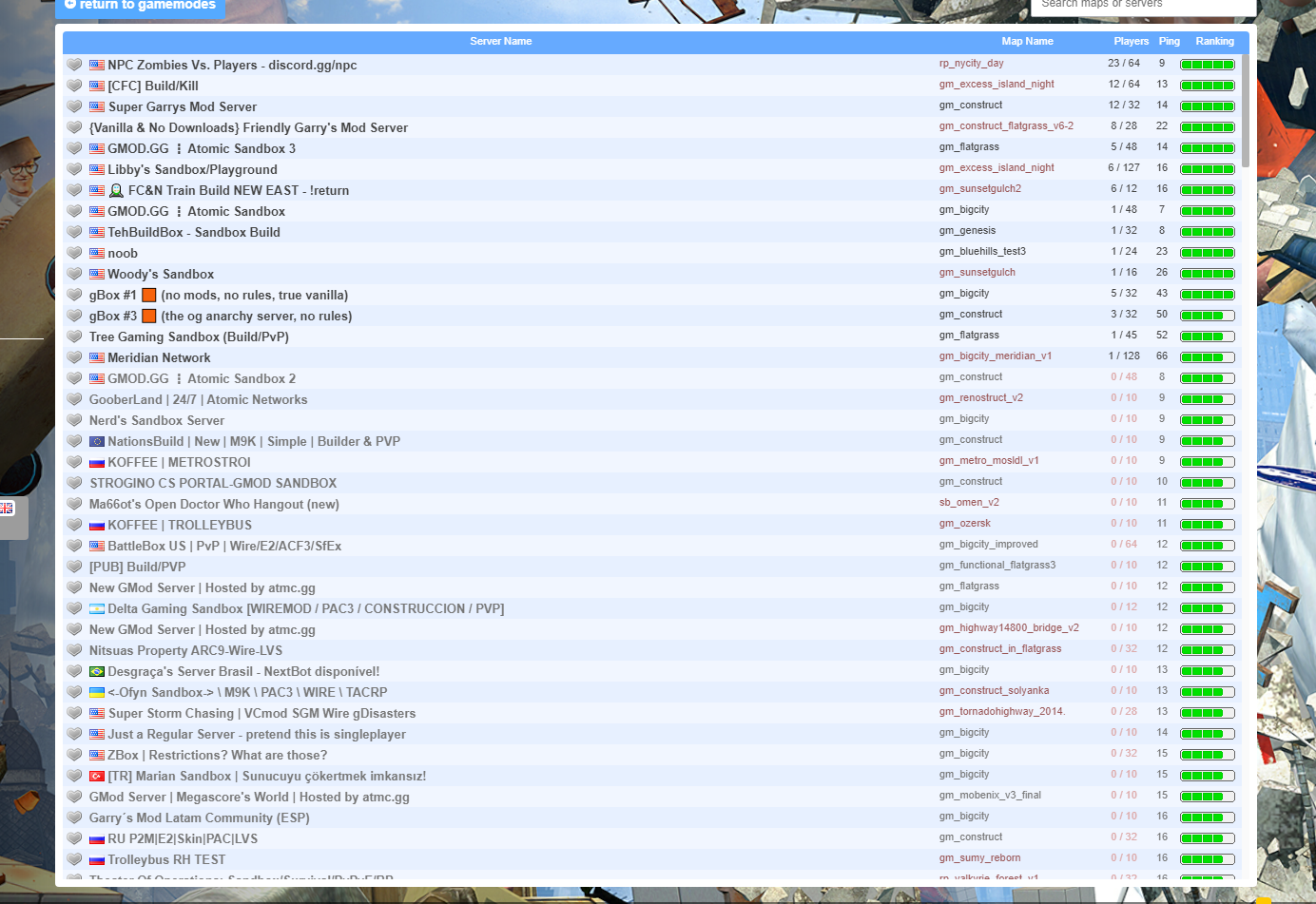The height and width of the screenshot is (904, 1316).
Task: Toggle the favorite heart for Nerd's Sandbox Server
Action: (x=74, y=420)
